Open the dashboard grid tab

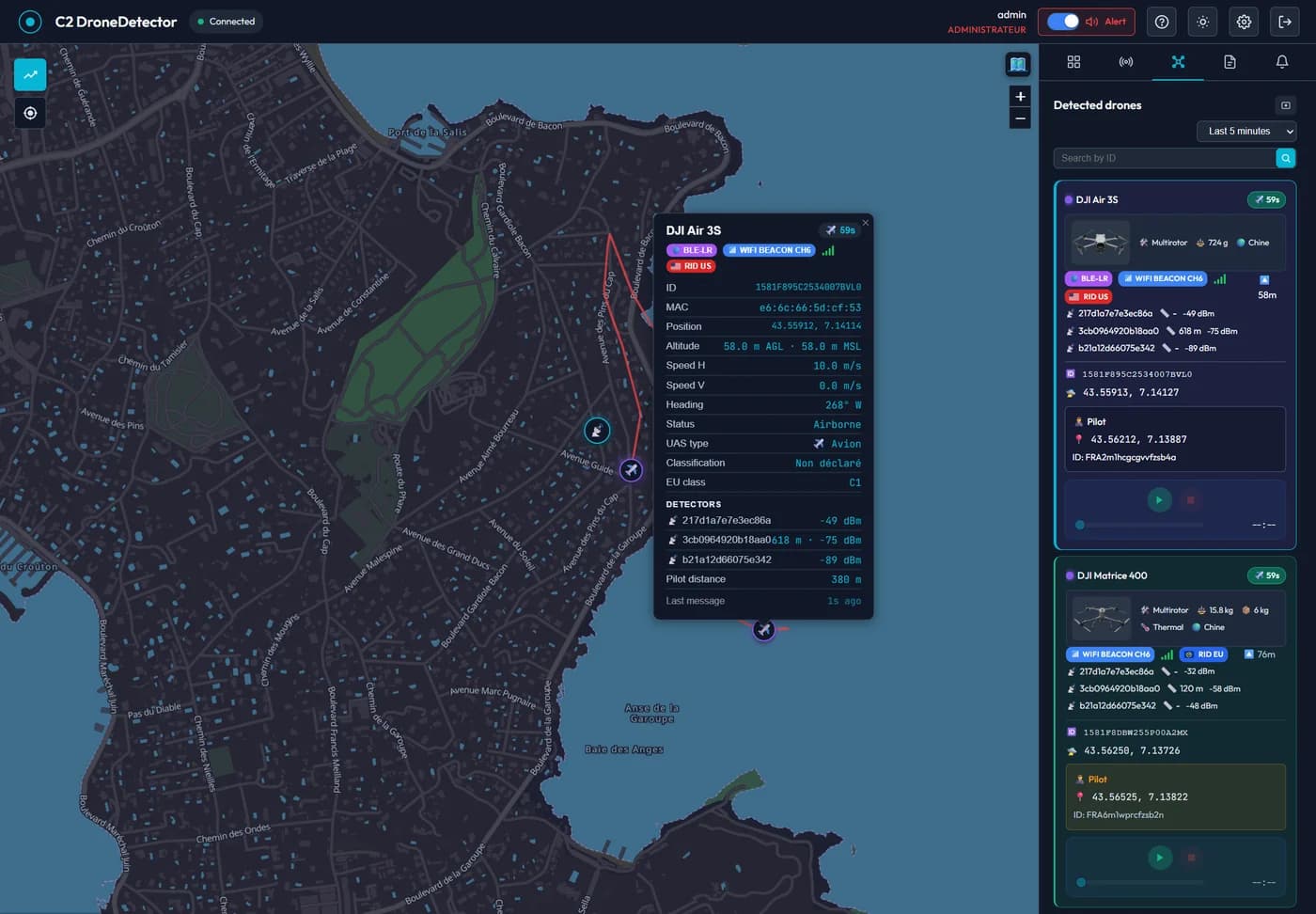(x=1073, y=62)
